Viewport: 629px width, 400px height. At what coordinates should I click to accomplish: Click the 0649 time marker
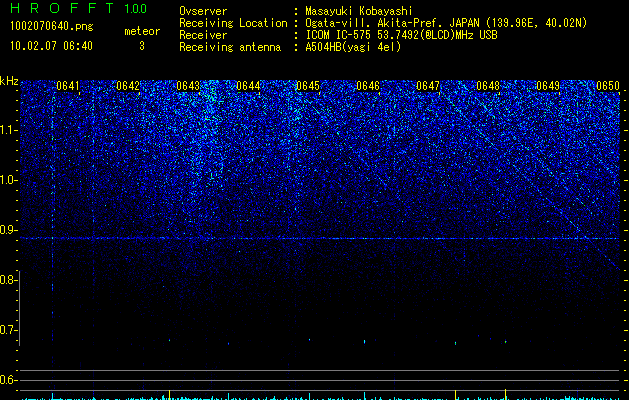[x=548, y=86]
